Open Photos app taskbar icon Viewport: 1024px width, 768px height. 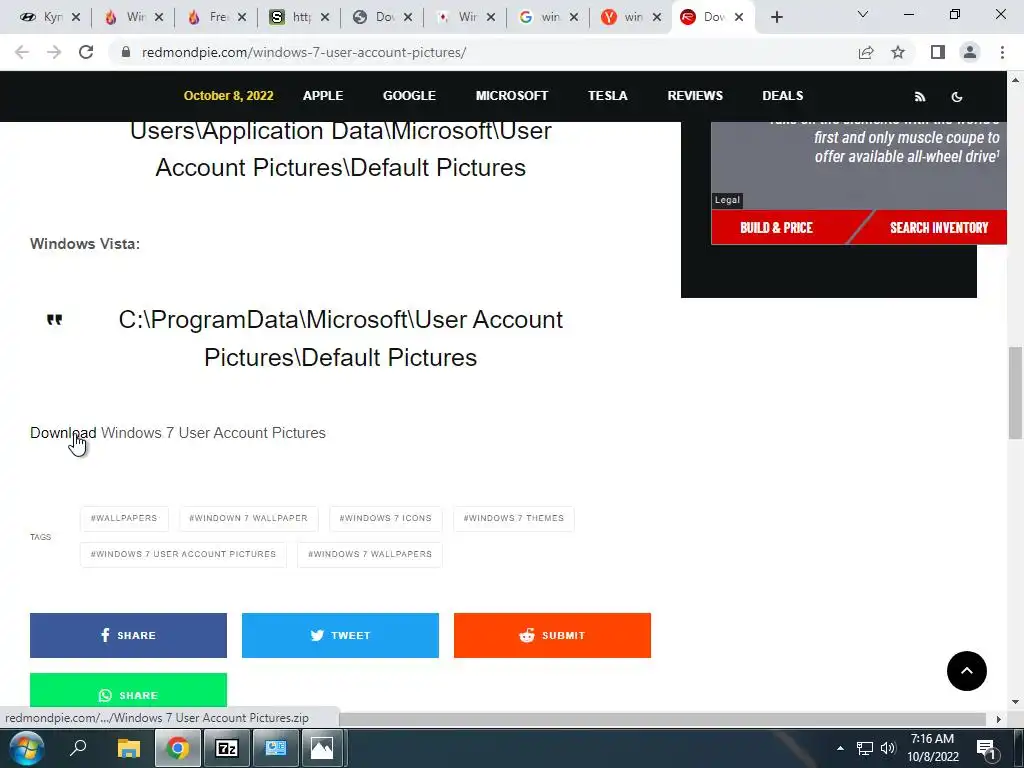[321, 748]
